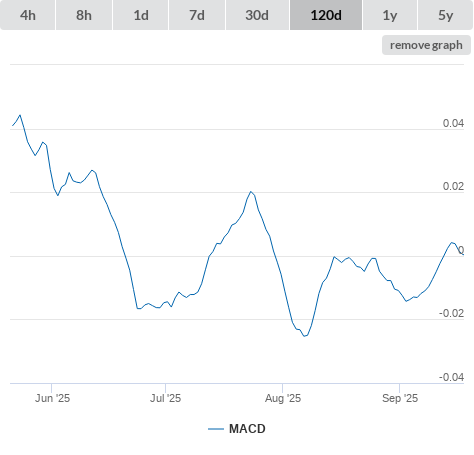The image size is (474, 455).
Task: Click the Jul '25 axis label
Action: point(165,398)
